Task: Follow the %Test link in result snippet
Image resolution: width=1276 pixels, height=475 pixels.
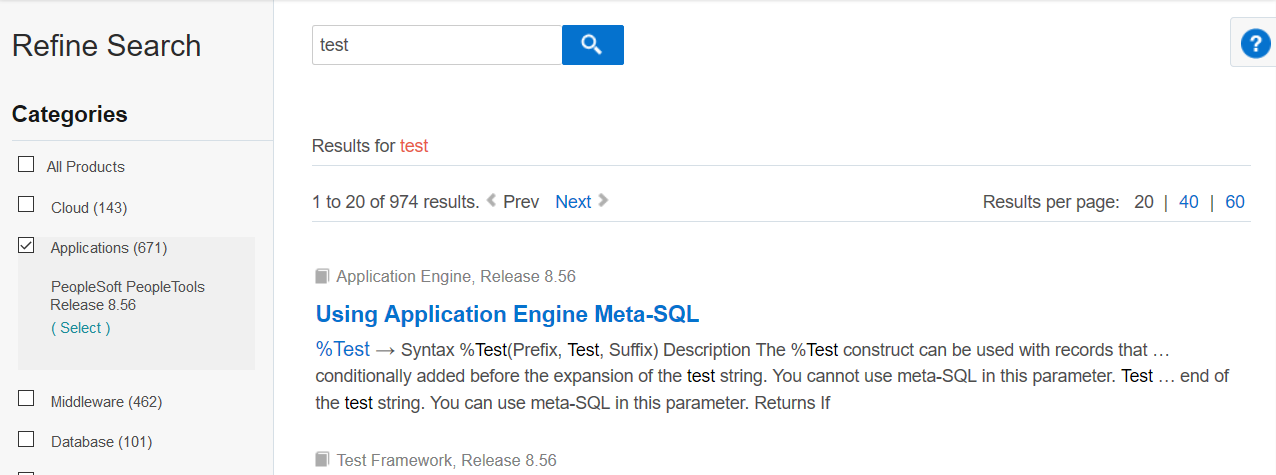Action: [342, 350]
